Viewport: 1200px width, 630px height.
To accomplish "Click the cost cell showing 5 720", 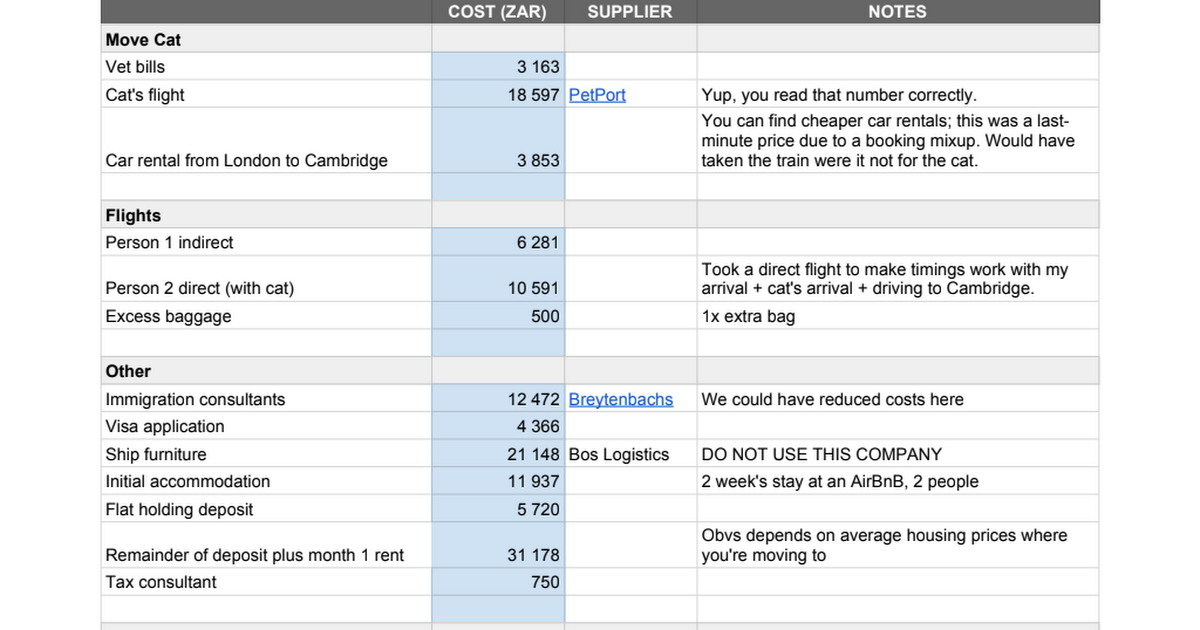I will (x=498, y=509).
